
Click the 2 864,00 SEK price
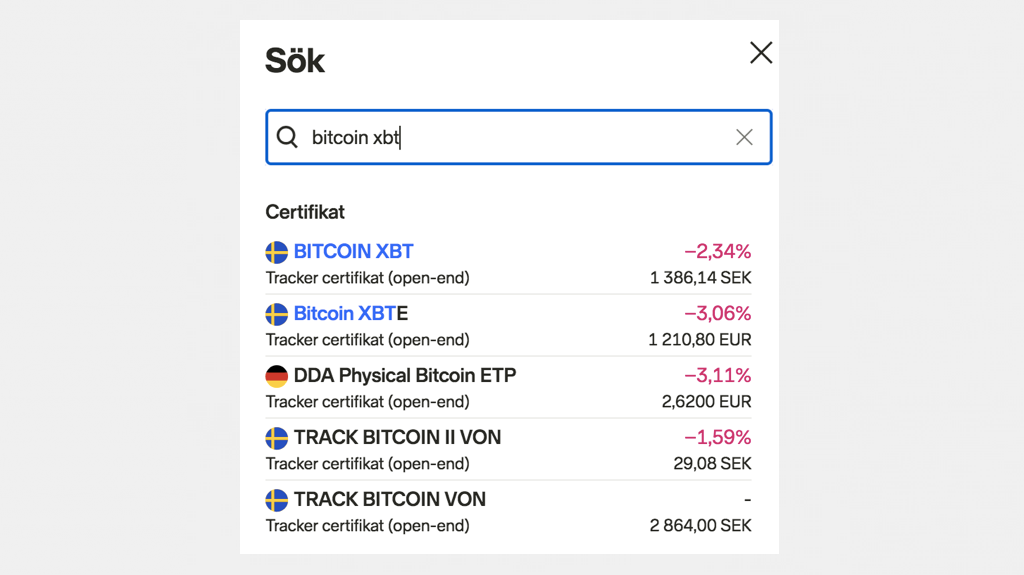coord(700,526)
